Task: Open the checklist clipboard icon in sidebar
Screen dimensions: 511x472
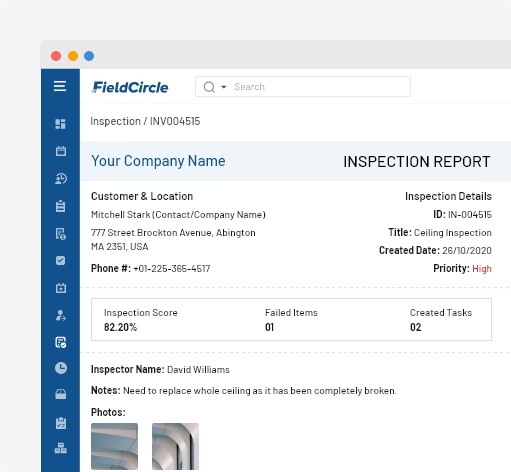Action: coord(61,423)
